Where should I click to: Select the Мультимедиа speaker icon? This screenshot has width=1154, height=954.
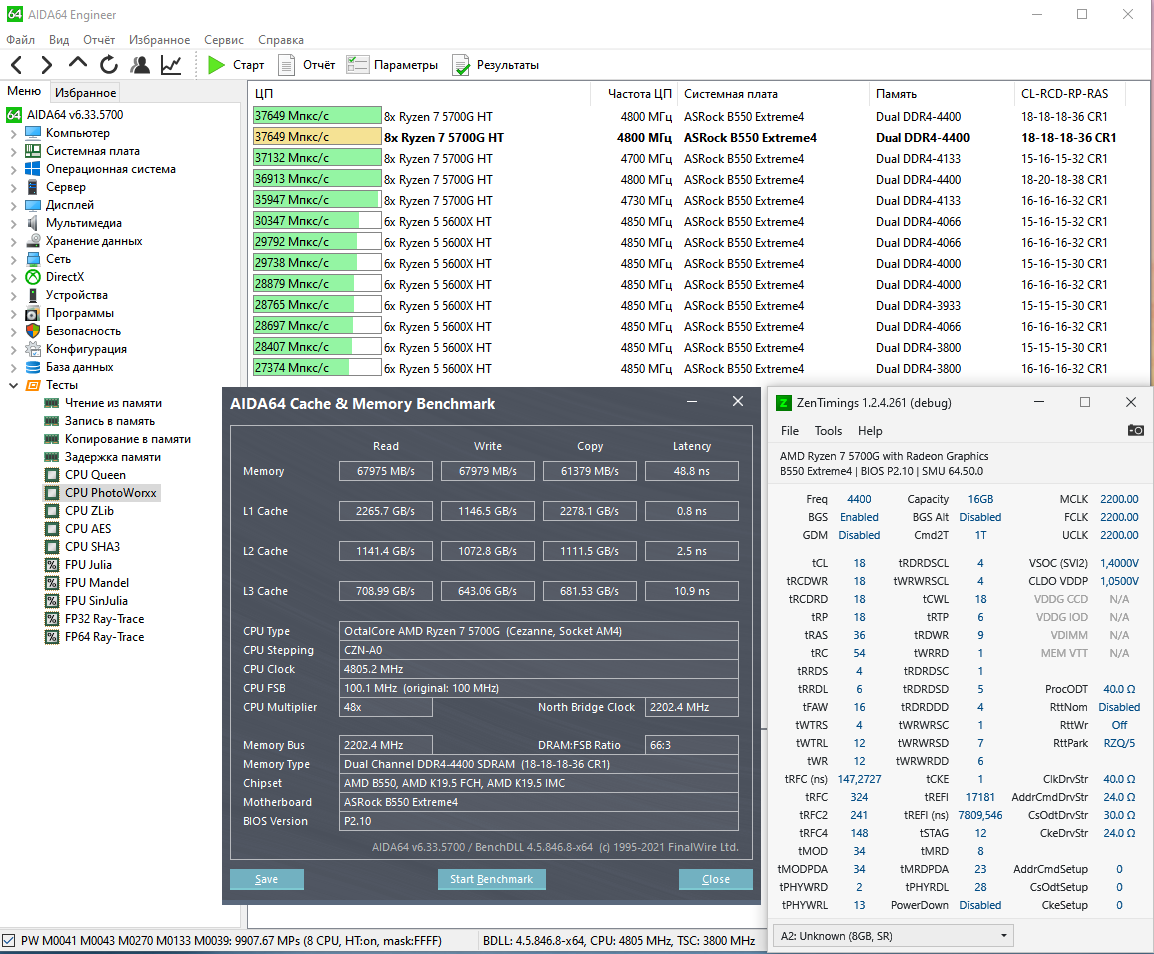[33, 222]
